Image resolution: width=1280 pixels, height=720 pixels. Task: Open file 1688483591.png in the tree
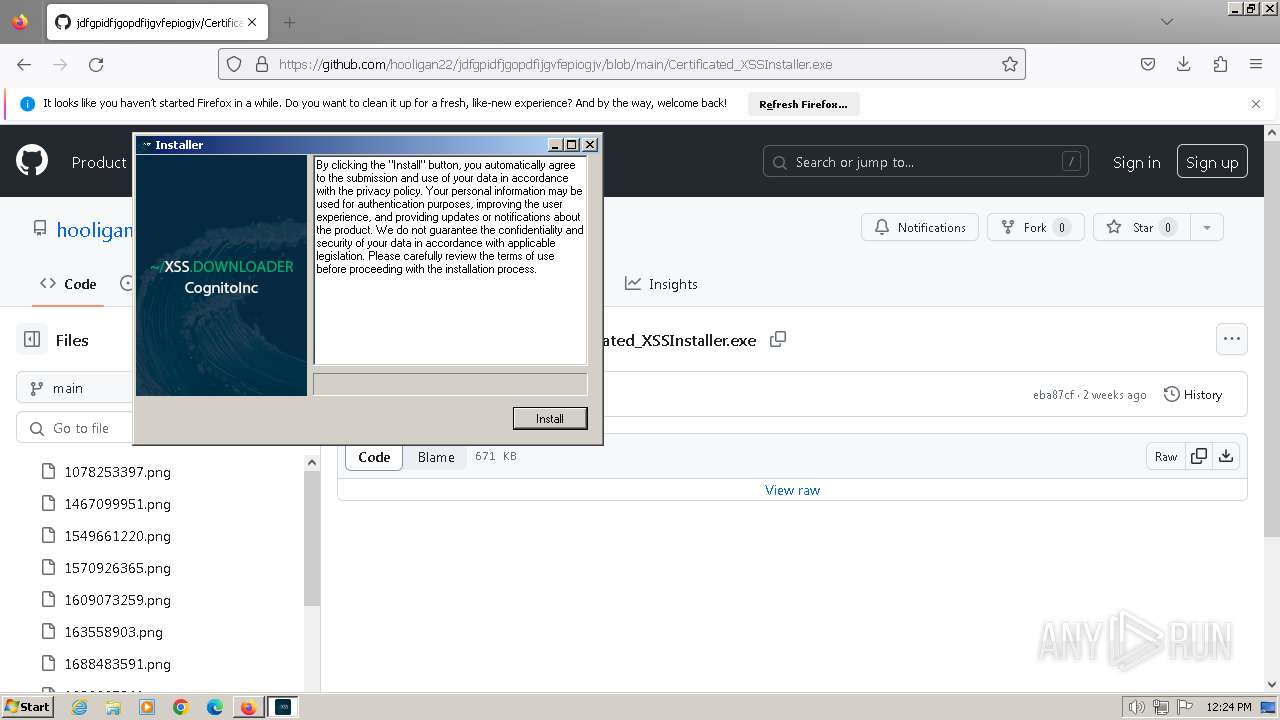tap(117, 664)
